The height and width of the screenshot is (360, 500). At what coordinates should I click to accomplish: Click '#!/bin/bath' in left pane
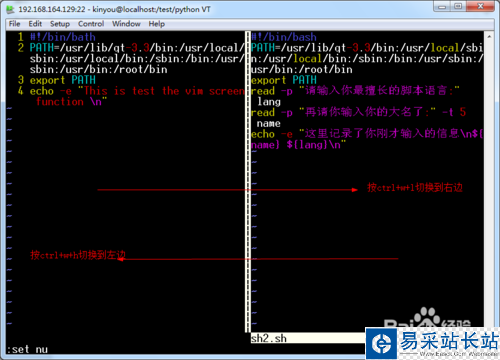coord(63,37)
